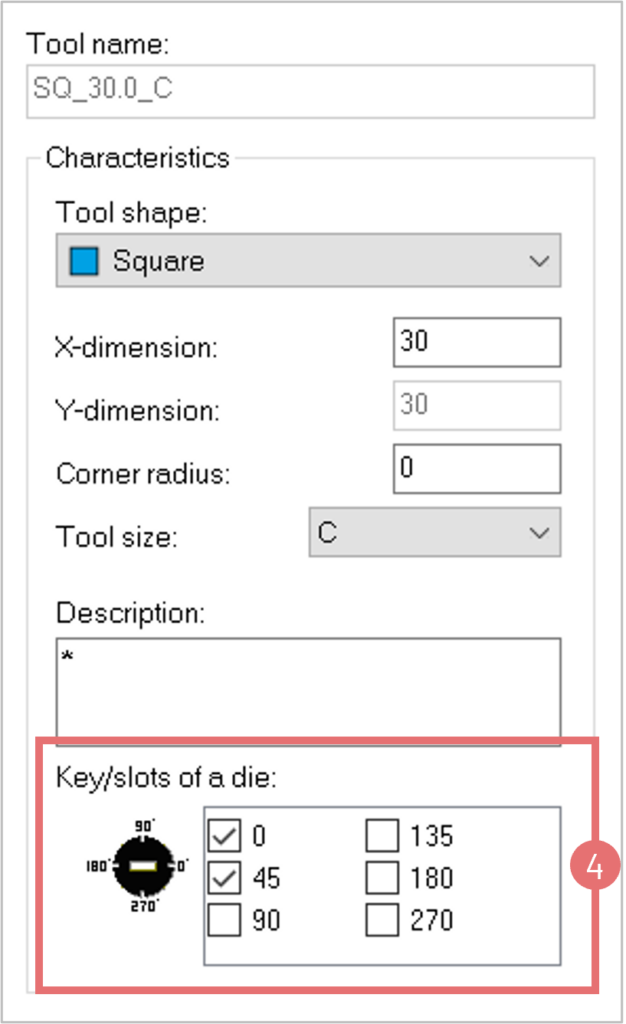626x1024 pixels.
Task: Click the Description text box
Action: click(x=308, y=692)
